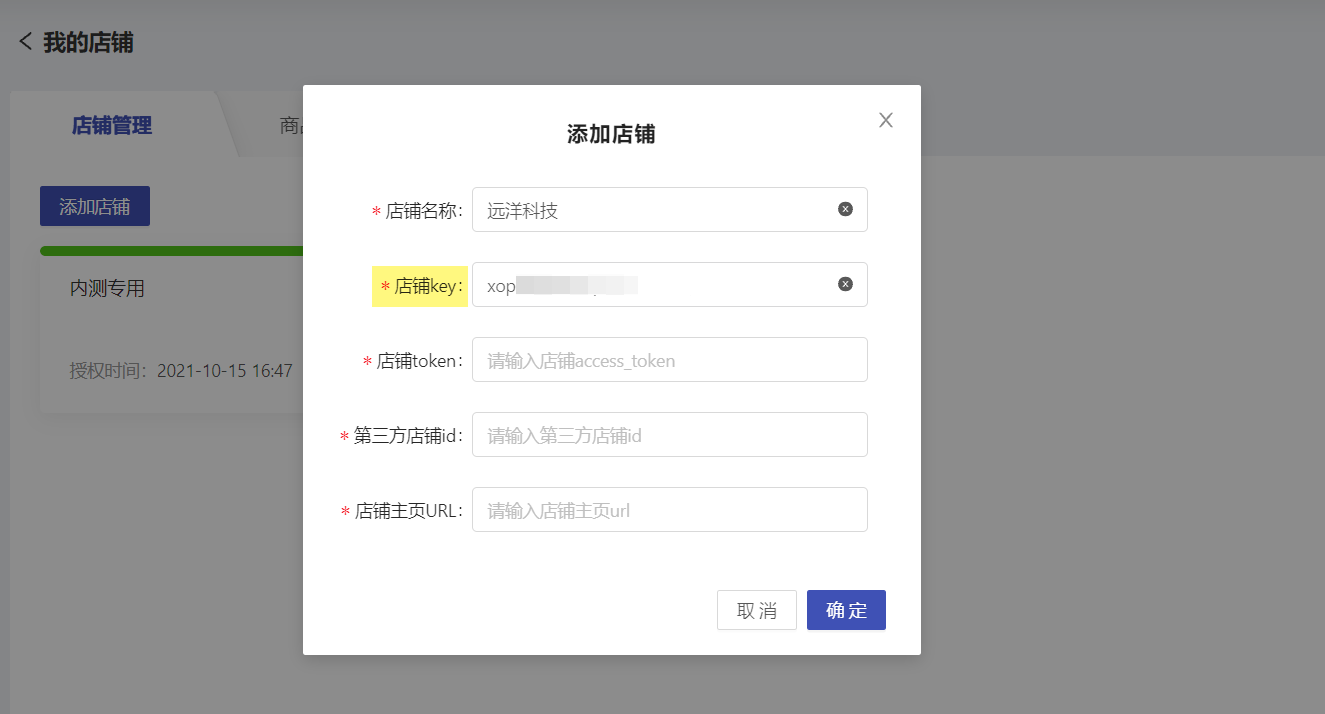
Task: Close the 添加店铺 dialog with X icon
Action: 885,120
